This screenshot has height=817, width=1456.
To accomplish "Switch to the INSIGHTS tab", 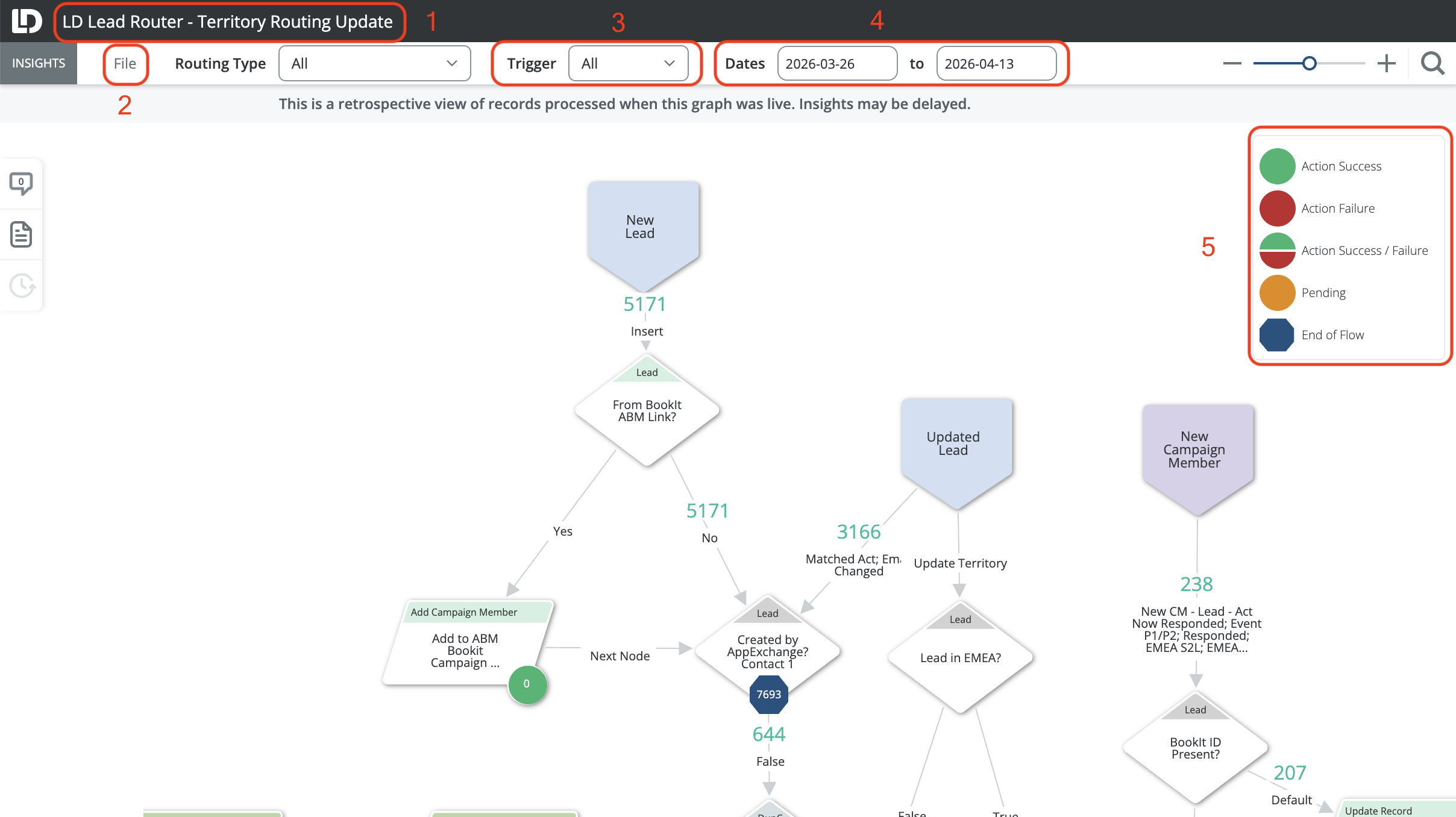I will tap(39, 63).
